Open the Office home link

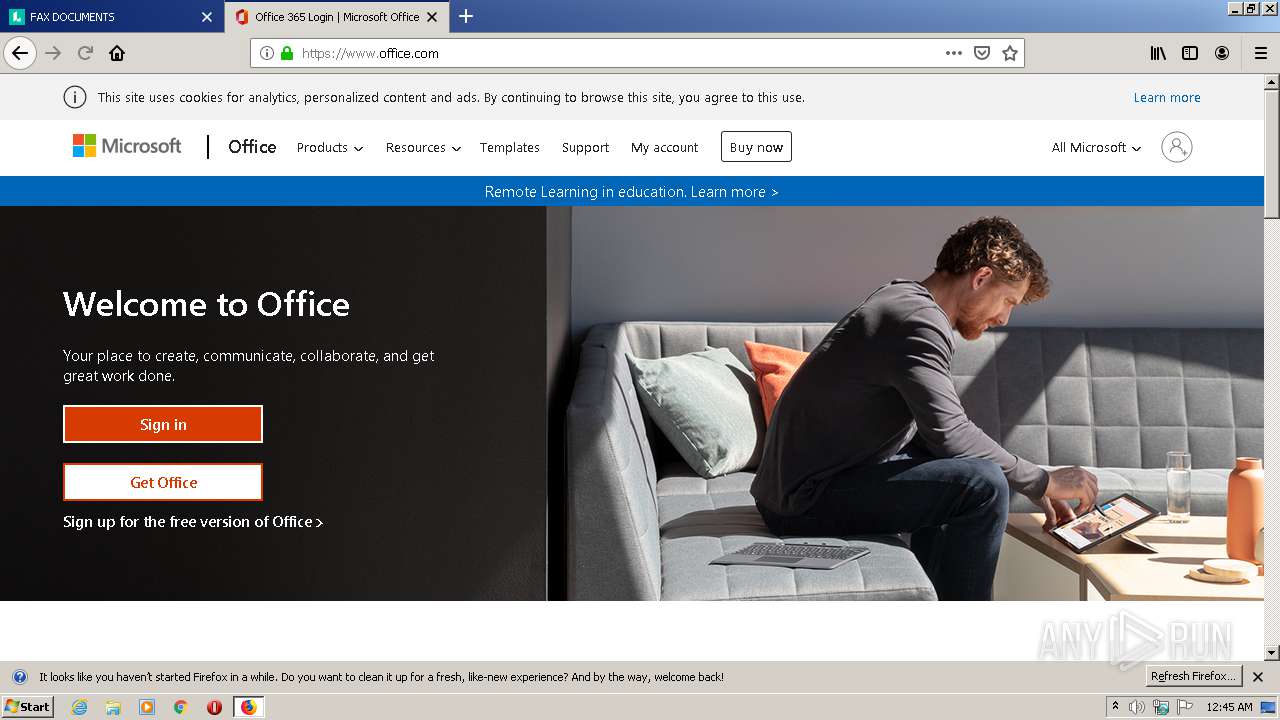[252, 147]
